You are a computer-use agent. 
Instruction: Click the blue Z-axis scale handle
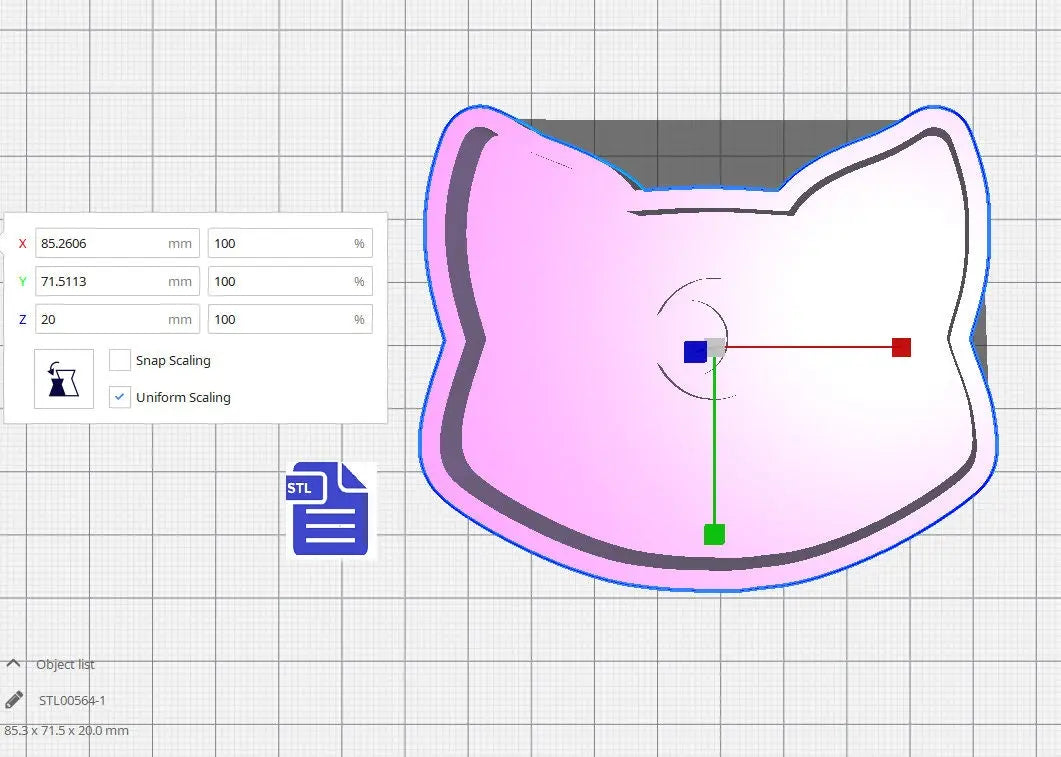point(694,352)
